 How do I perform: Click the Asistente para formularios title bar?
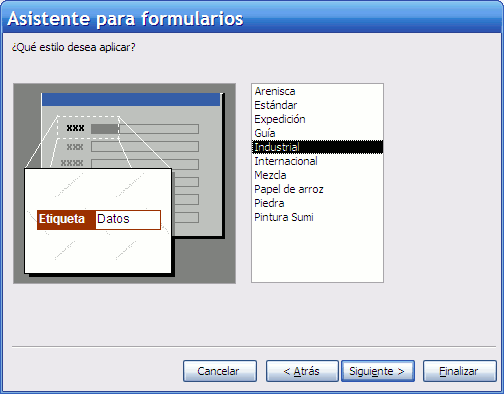(252, 18)
